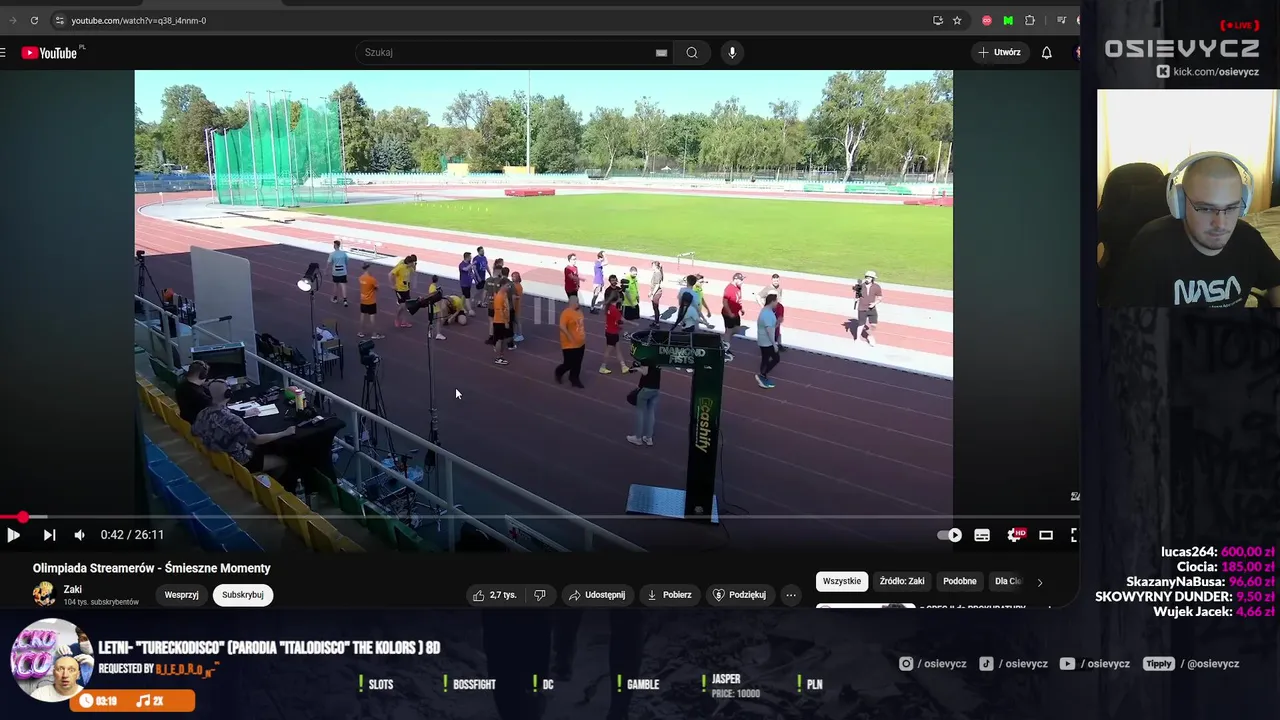Select the Źródło: Zaki filter chip
1280x720 pixels.
click(902, 581)
